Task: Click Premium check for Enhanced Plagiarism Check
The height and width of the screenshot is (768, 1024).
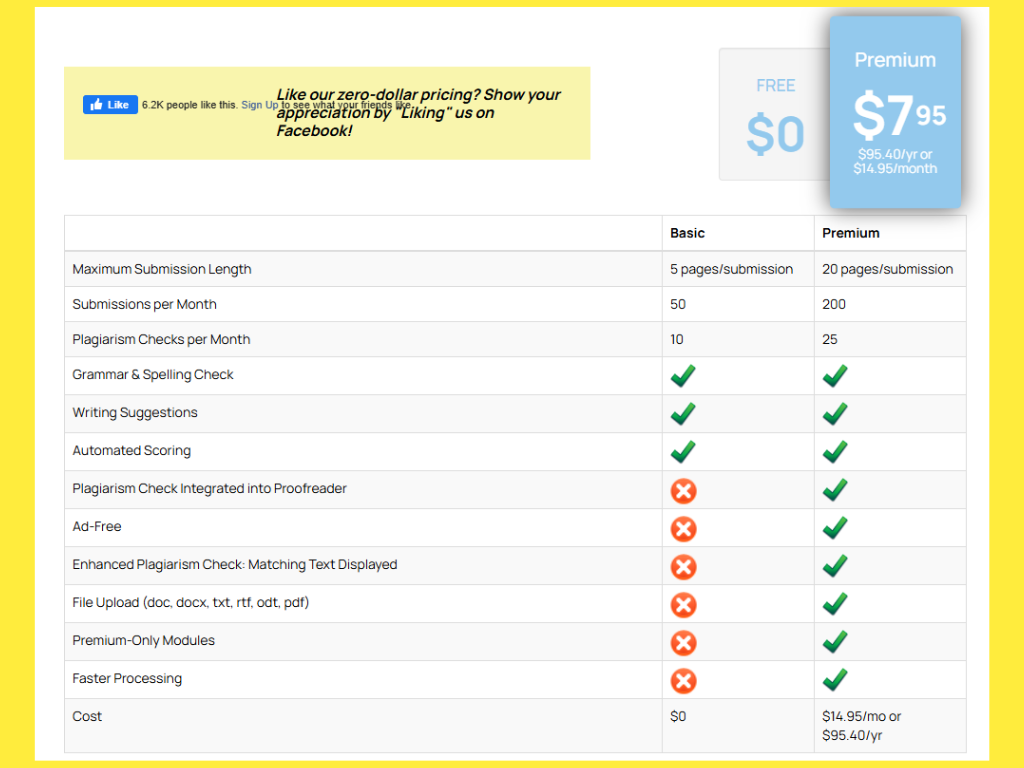Action: (x=835, y=566)
